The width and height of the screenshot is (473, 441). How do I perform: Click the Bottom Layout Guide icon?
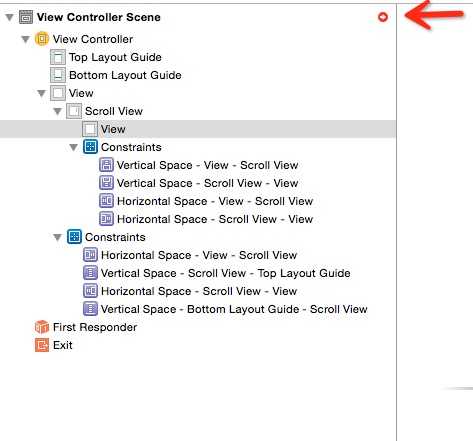coord(58,75)
